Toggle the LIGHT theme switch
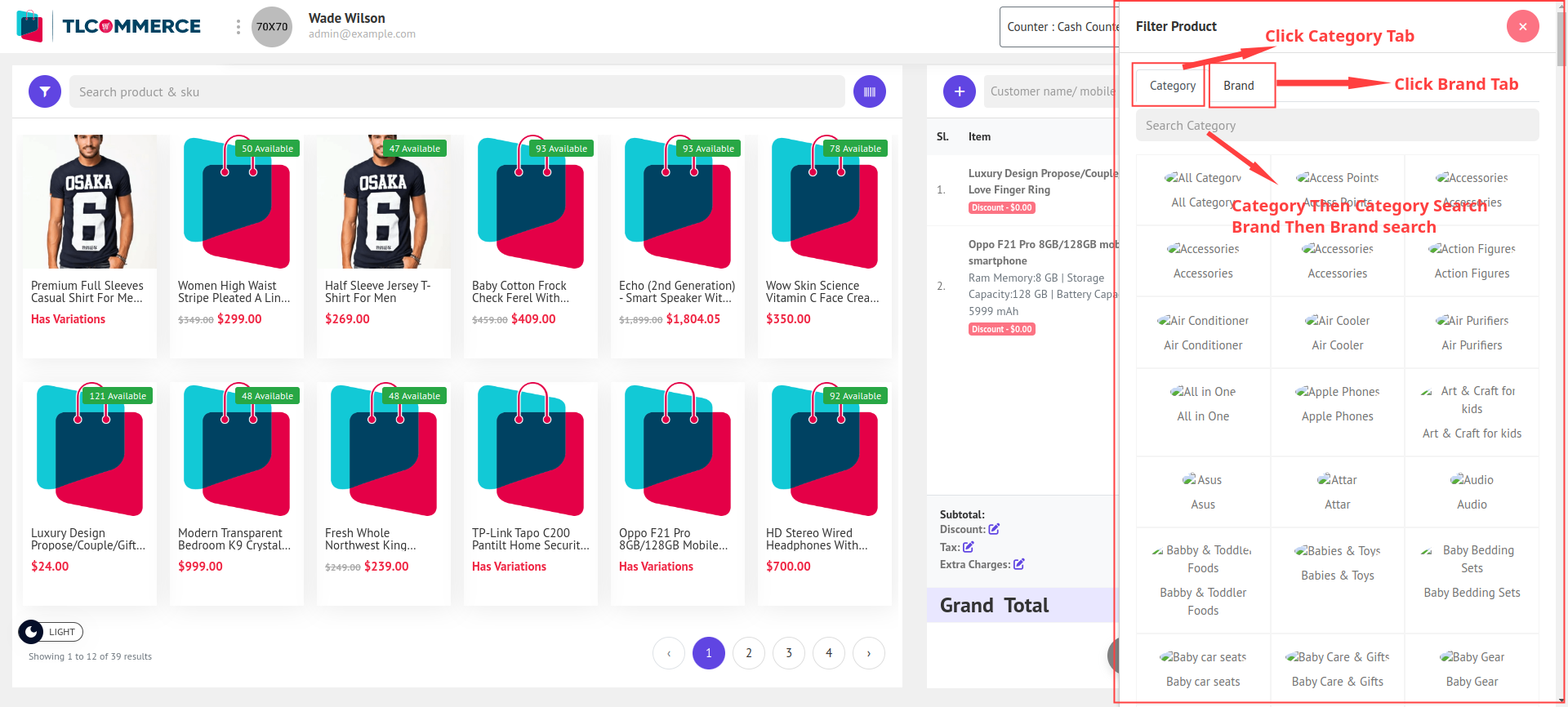The height and width of the screenshot is (707, 1568). [51, 632]
